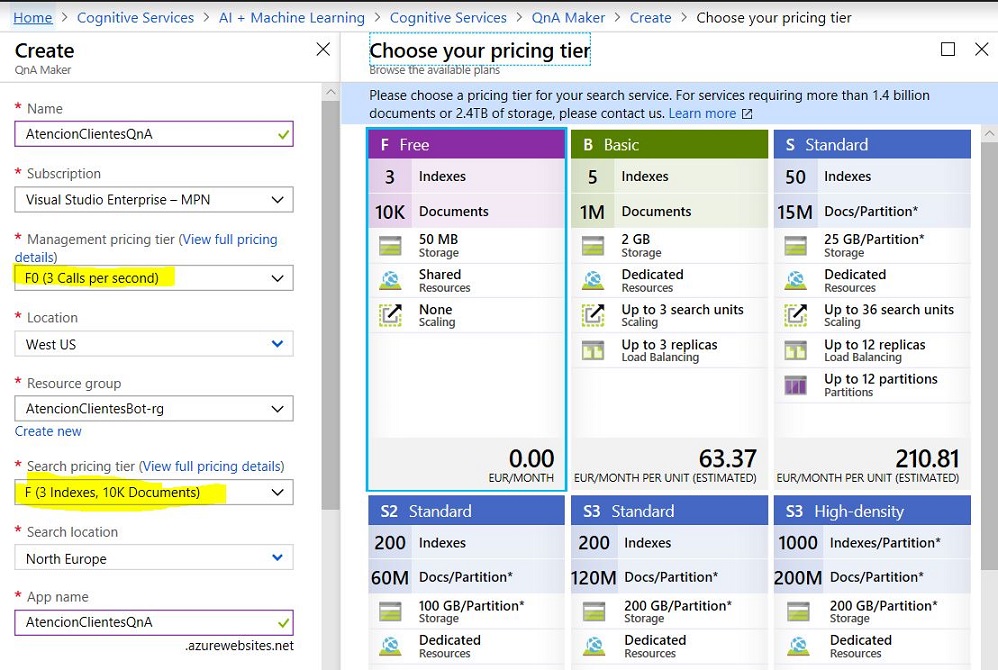This screenshot has width=998, height=670.
Task: Open the Learn more external link icon
Action: (x=747, y=114)
